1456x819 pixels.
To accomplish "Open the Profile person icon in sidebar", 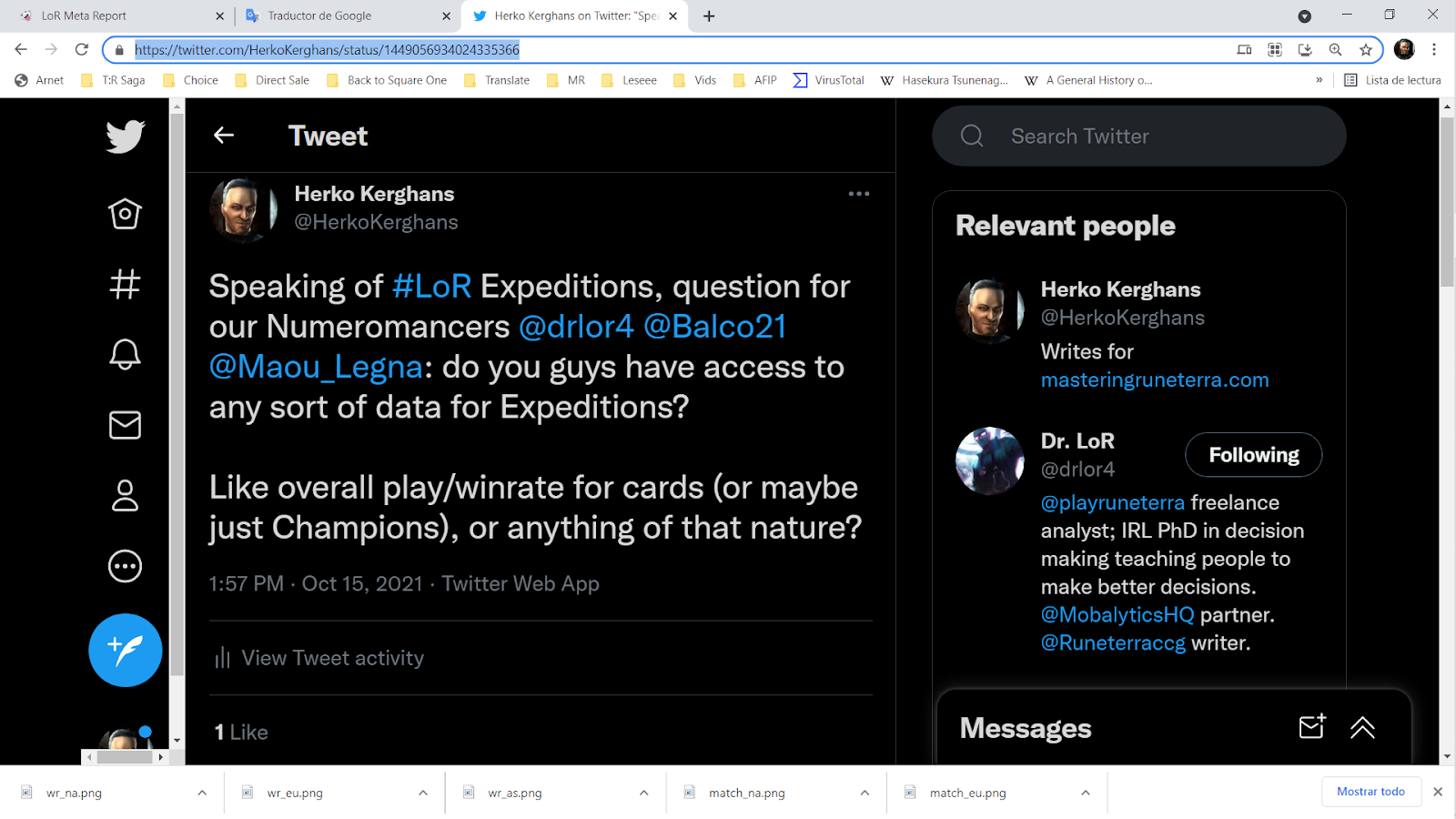I will 125,496.
